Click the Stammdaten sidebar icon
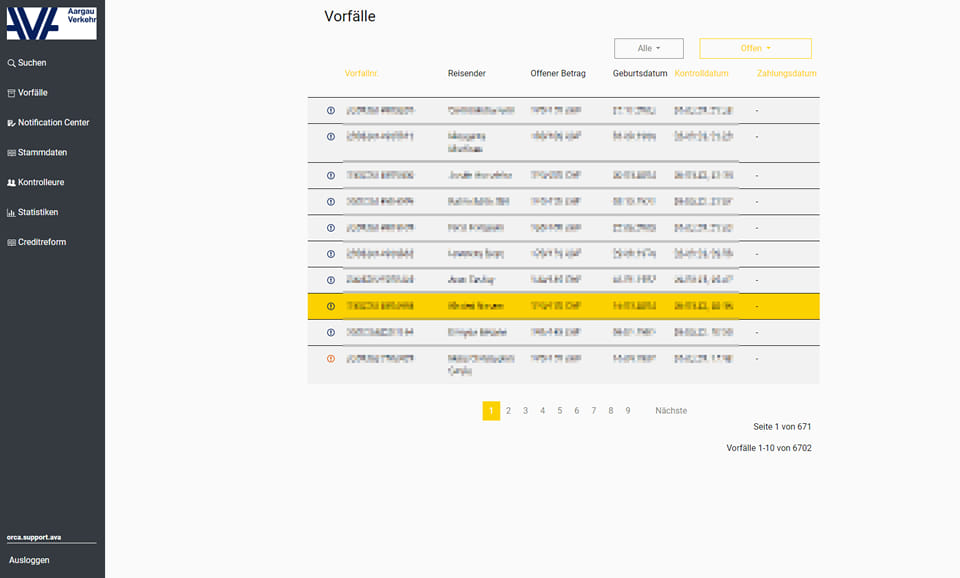Viewport: 960px width, 578px height. [11, 153]
